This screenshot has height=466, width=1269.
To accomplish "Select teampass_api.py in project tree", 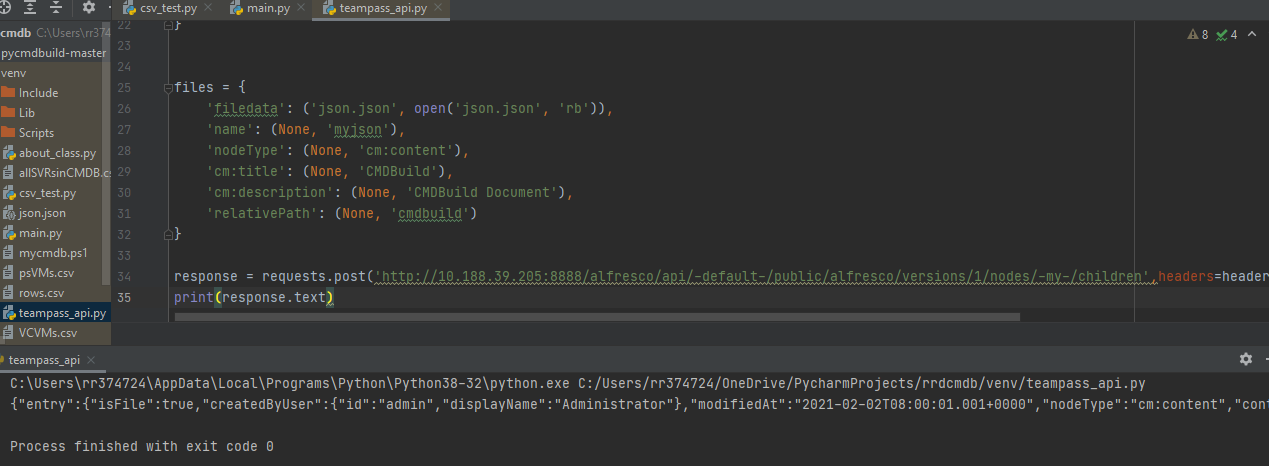I will [54, 313].
